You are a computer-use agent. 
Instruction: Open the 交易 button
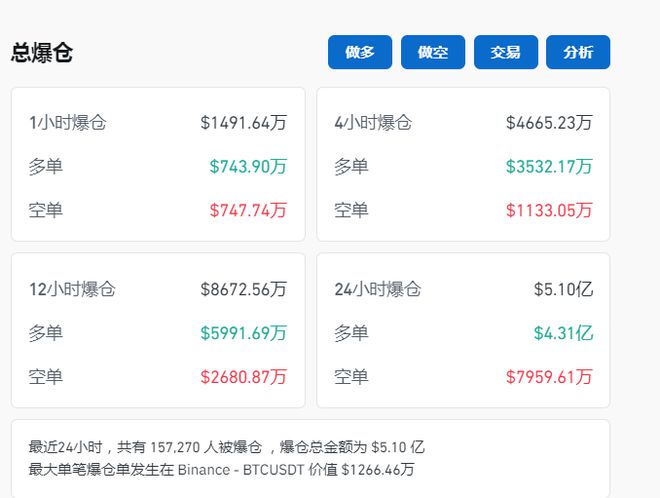(505, 53)
